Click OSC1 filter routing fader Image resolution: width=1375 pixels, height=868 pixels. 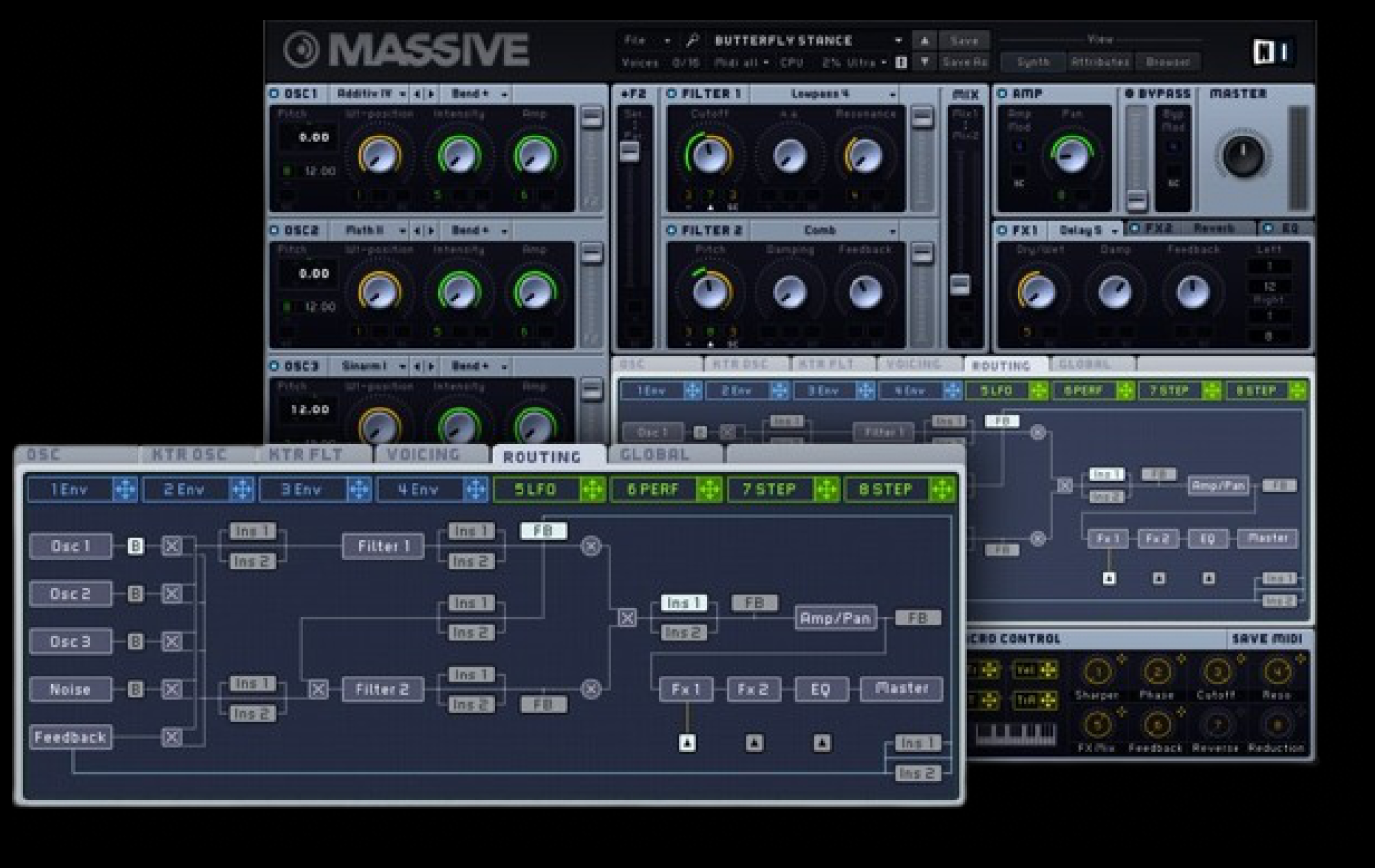click(x=591, y=118)
